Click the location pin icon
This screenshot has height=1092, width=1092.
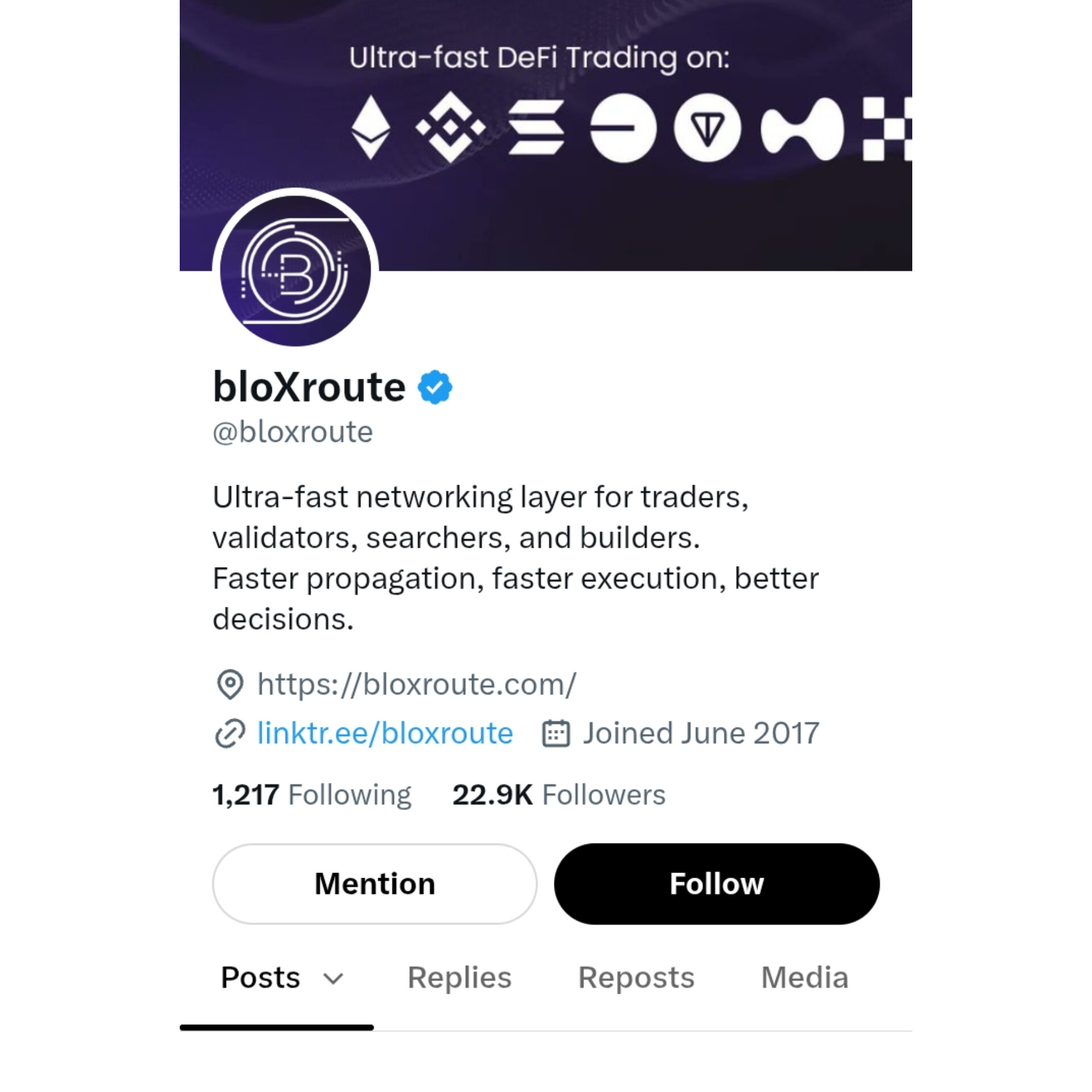pos(230,684)
